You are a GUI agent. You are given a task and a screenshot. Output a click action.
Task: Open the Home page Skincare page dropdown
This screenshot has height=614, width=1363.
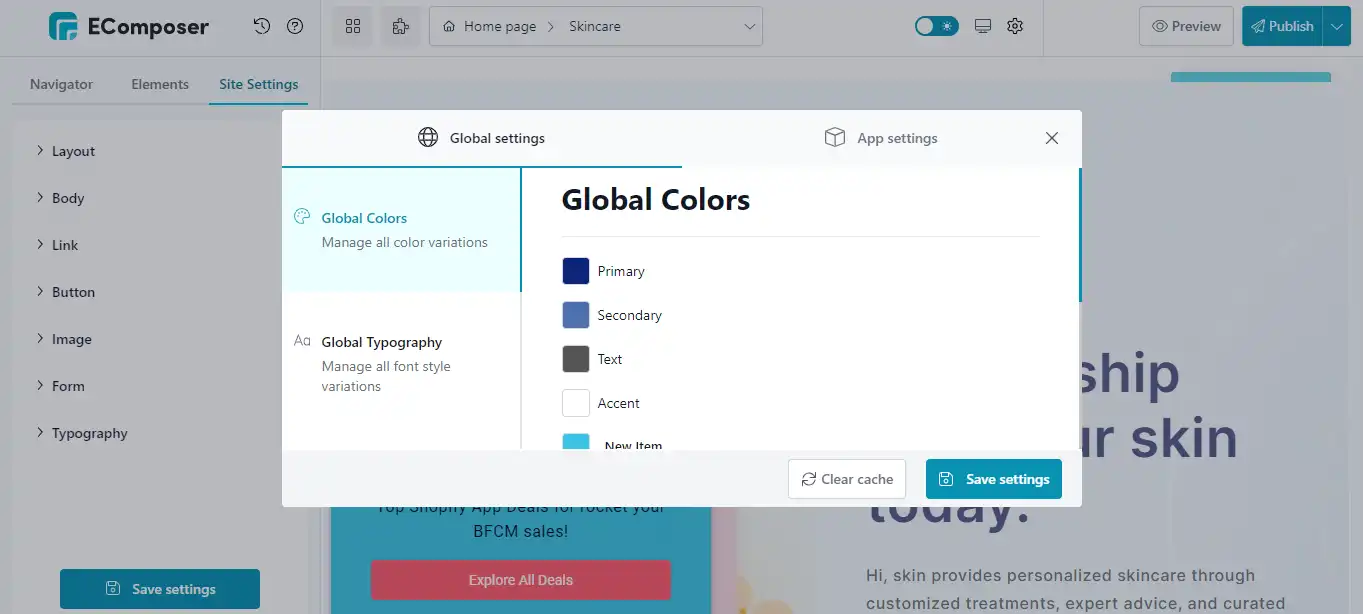(596, 27)
